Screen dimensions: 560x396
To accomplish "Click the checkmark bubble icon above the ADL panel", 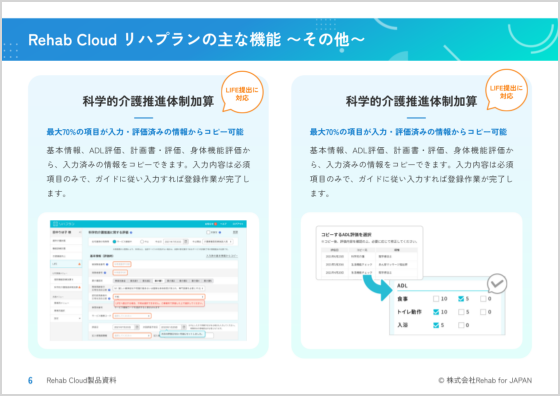I will 497,284.
